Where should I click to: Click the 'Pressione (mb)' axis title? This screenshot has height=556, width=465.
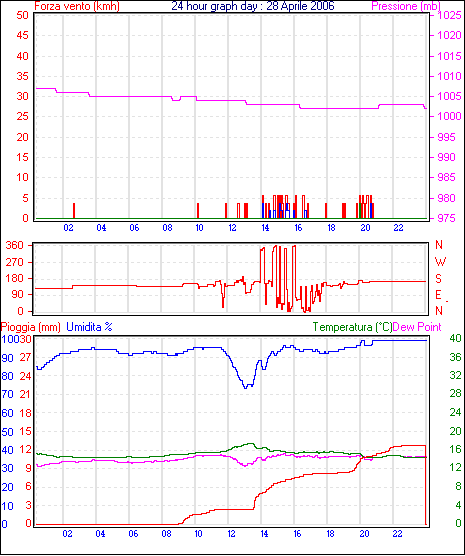click(x=406, y=6)
